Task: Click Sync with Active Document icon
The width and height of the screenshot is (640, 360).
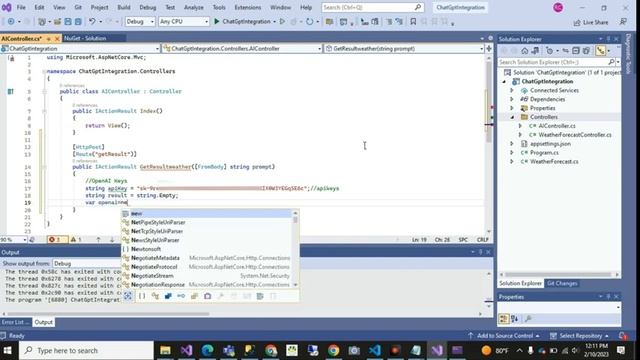Action: pos(565,51)
